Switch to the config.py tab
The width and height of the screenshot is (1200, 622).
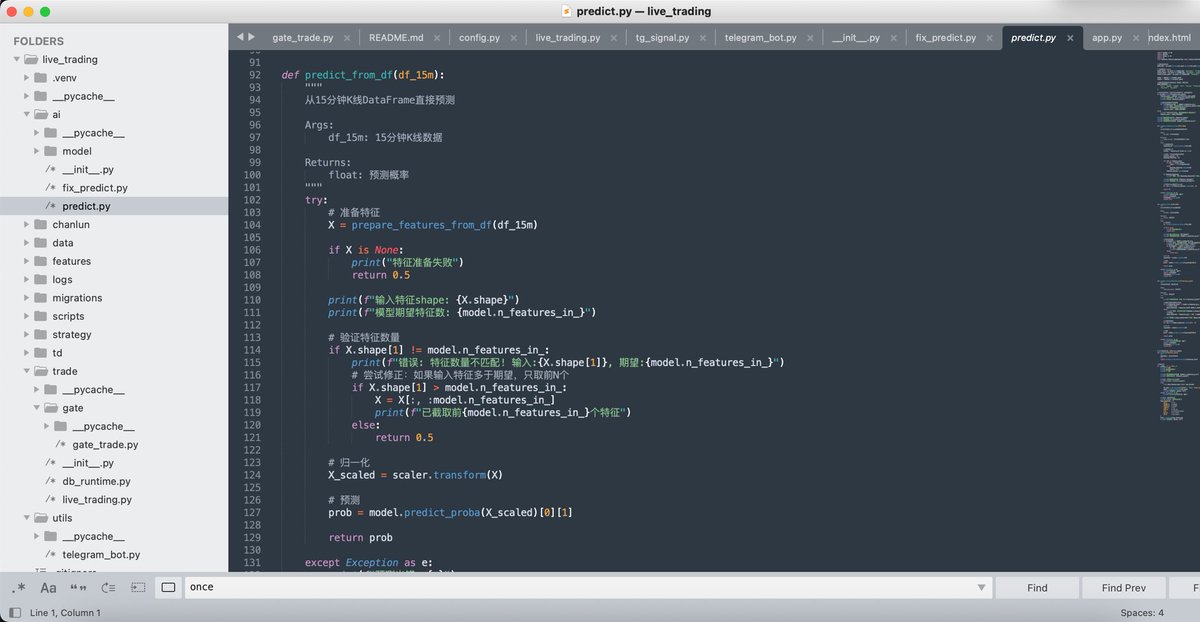pos(479,38)
